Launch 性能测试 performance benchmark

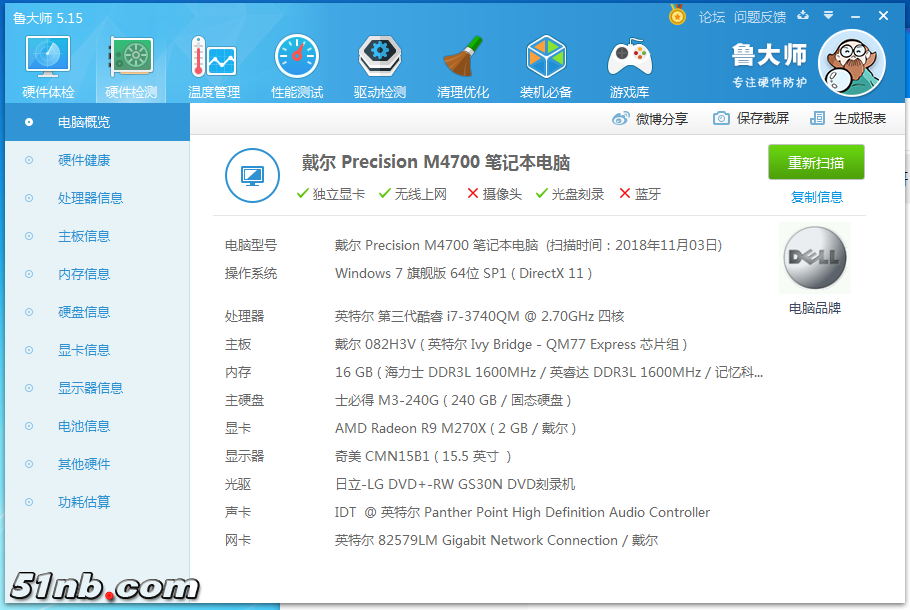[297, 66]
